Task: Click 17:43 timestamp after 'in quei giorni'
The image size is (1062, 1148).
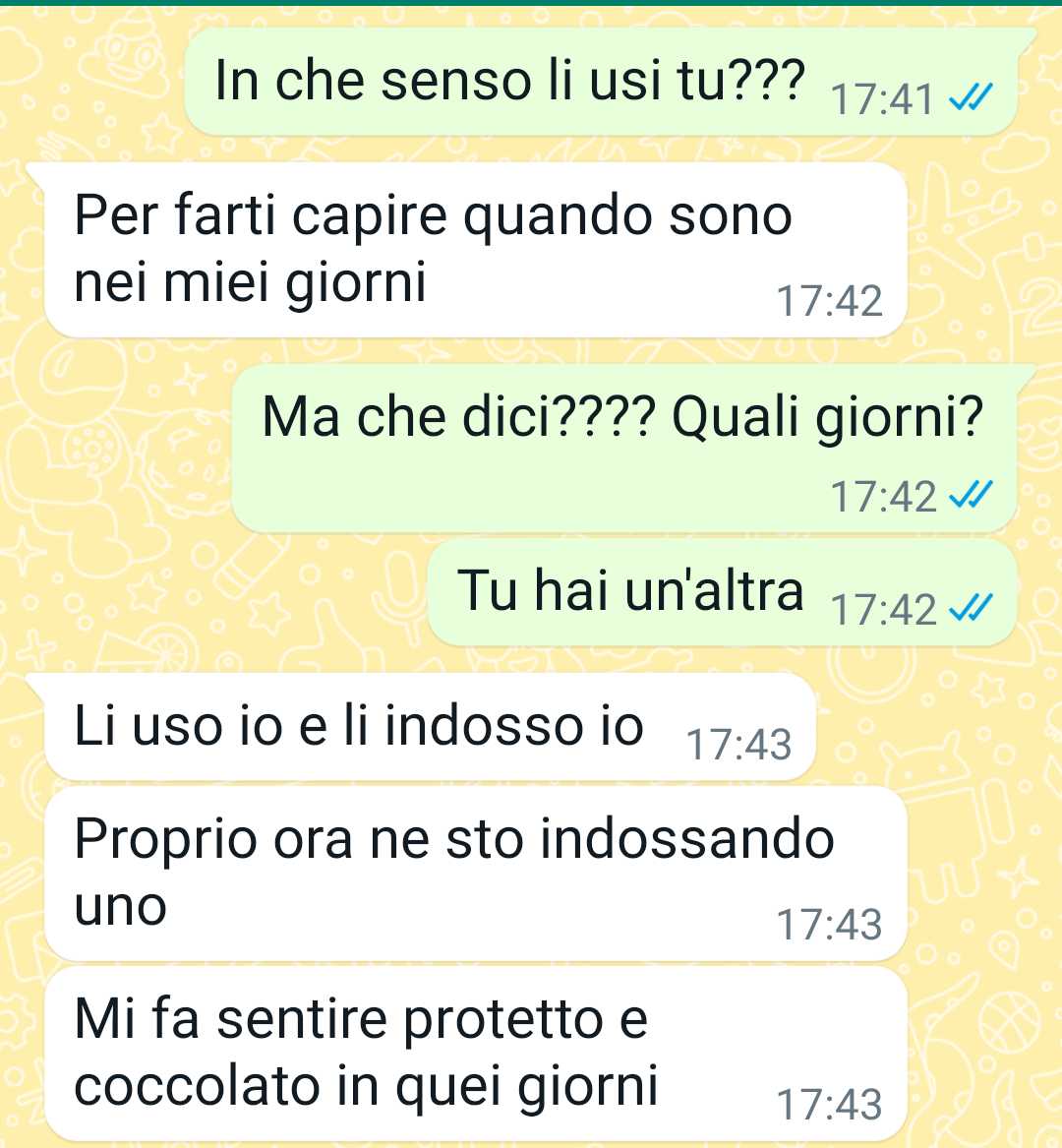Action: click(829, 1105)
